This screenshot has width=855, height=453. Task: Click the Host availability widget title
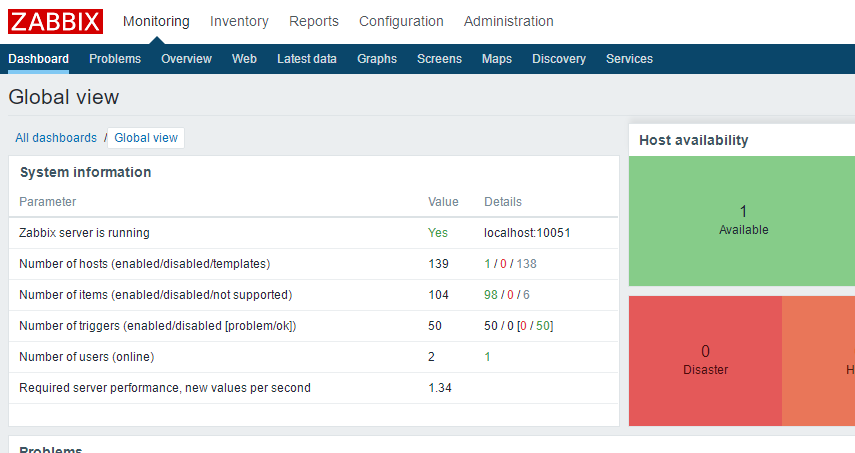pos(694,140)
